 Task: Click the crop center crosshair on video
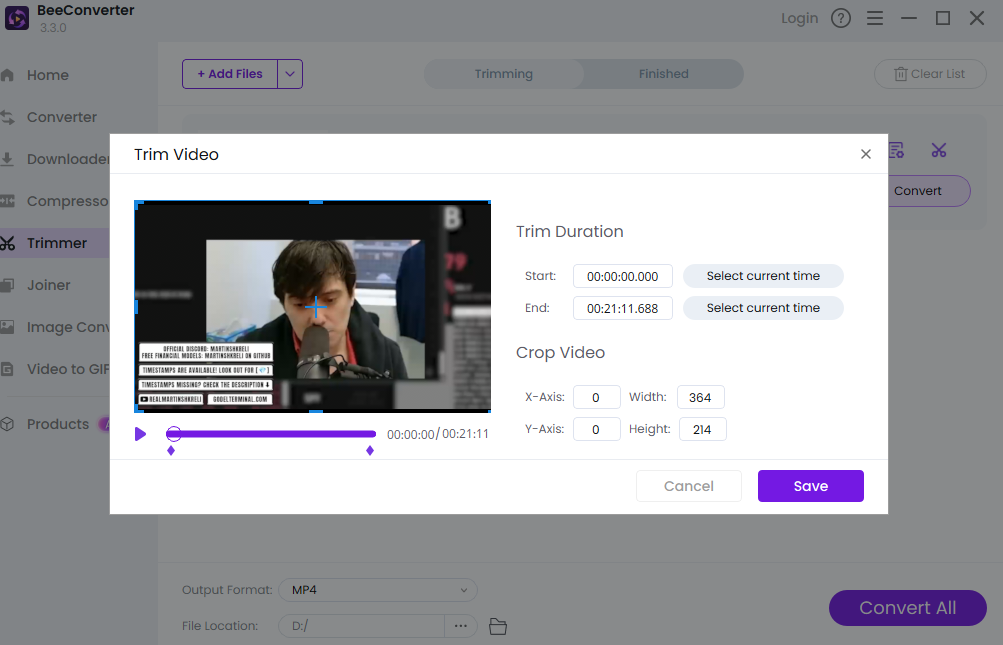(x=315, y=306)
